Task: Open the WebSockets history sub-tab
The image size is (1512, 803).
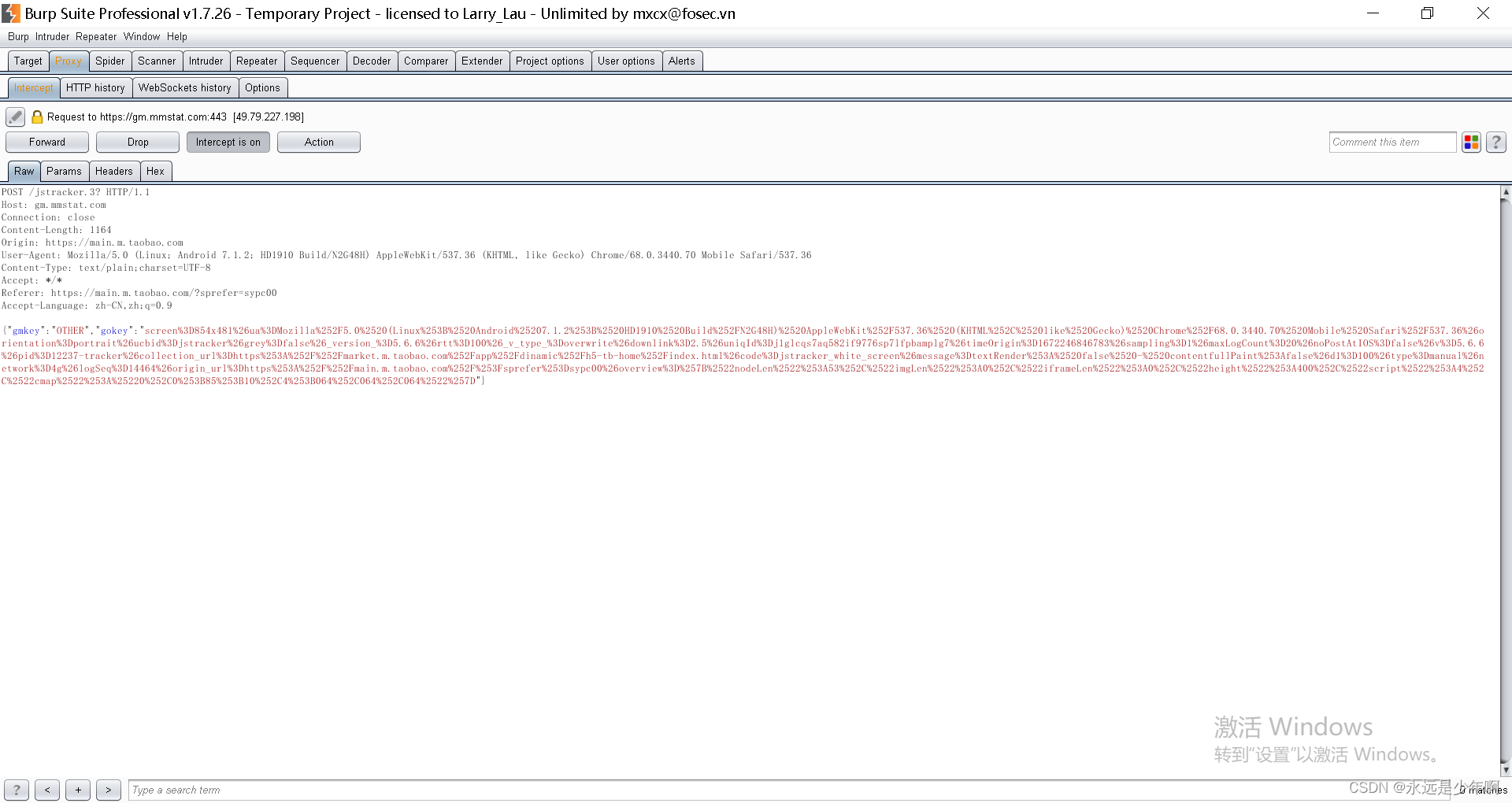Action: (x=185, y=88)
